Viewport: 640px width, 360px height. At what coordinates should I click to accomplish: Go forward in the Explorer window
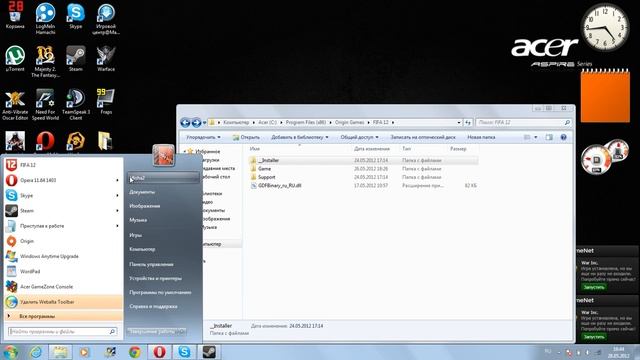pos(196,122)
